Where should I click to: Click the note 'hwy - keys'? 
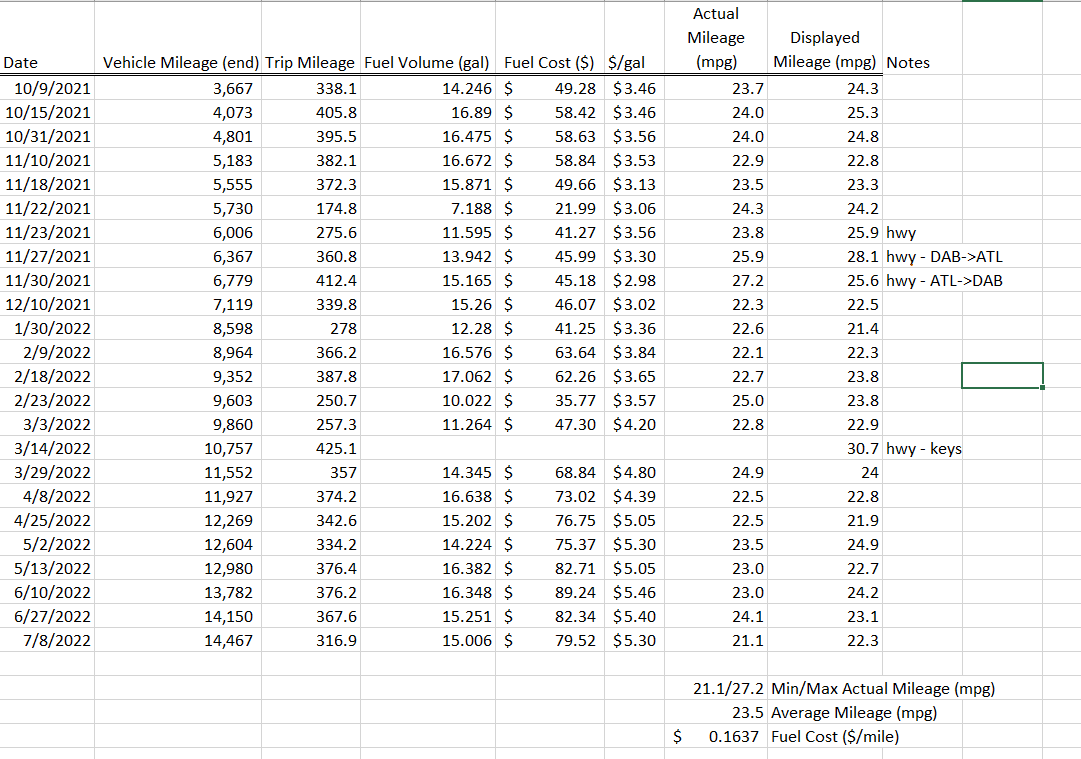924,449
